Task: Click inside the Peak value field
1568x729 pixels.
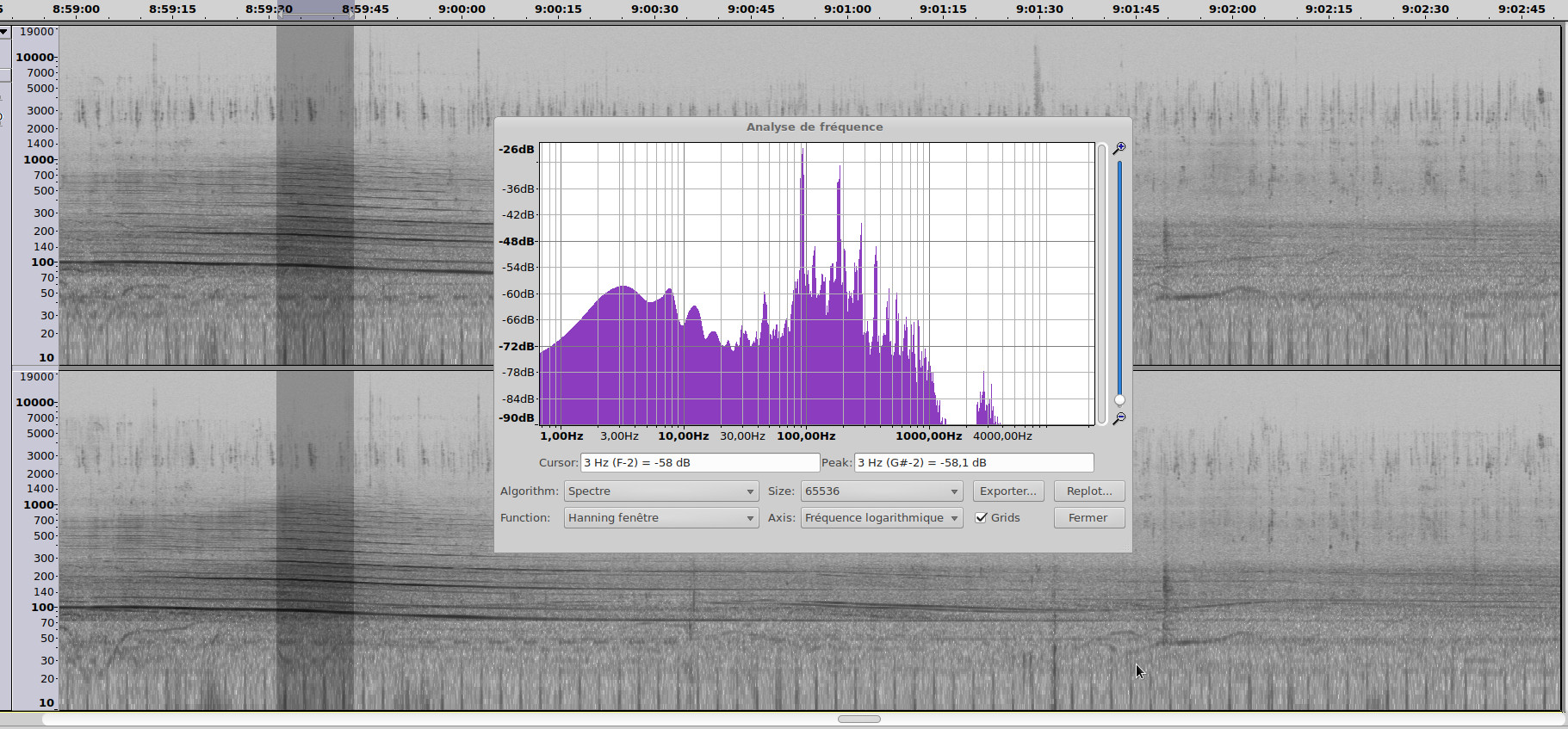Action: 973,462
